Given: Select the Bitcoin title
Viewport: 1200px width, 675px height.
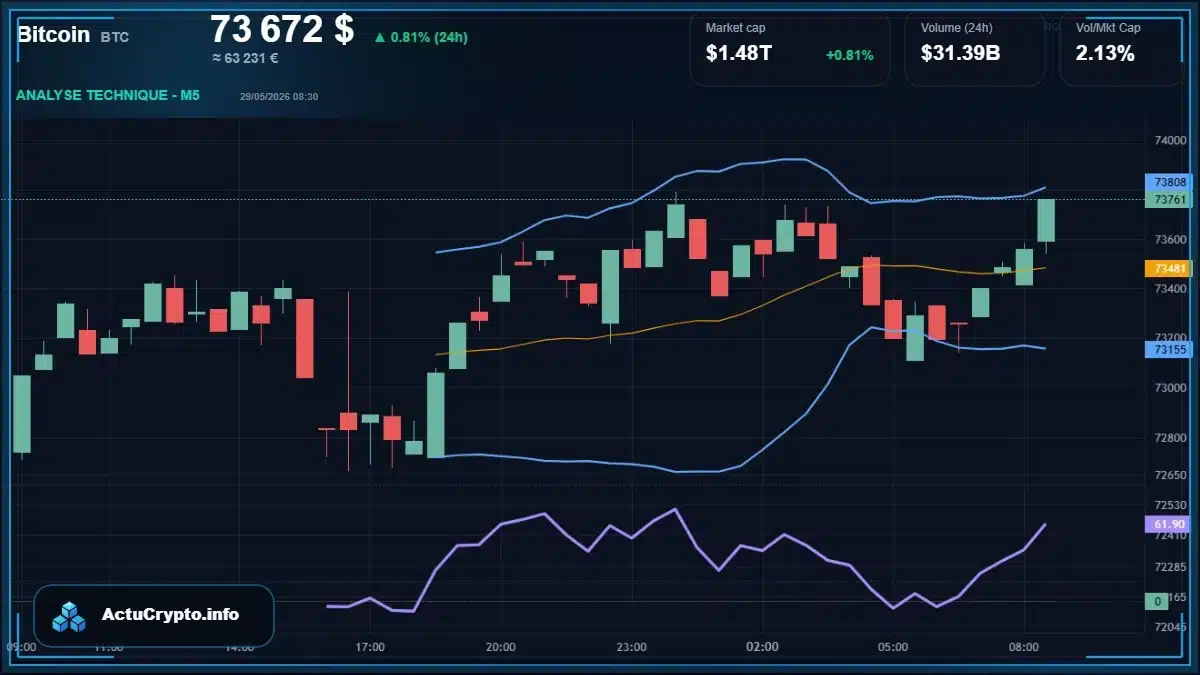Looking at the screenshot, I should pos(53,34).
